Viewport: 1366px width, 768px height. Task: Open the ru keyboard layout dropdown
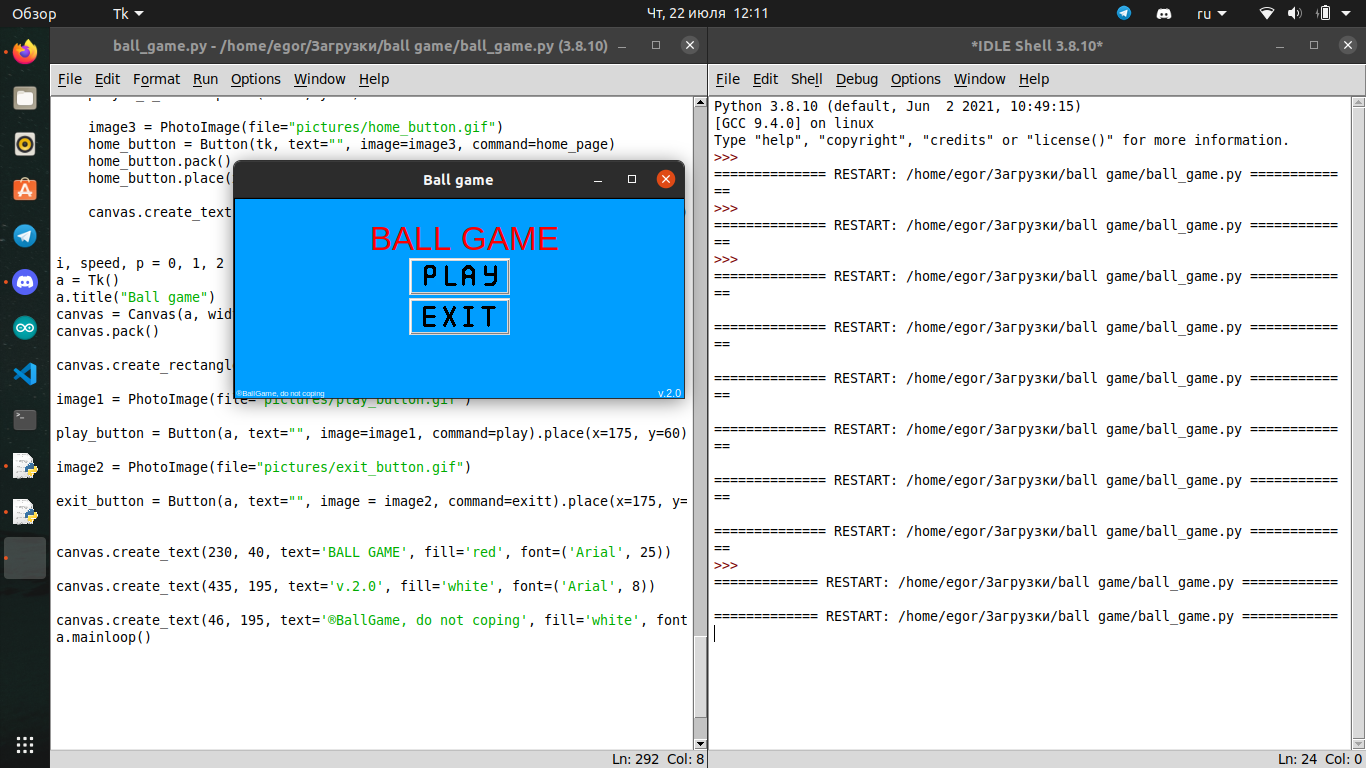pos(1212,13)
